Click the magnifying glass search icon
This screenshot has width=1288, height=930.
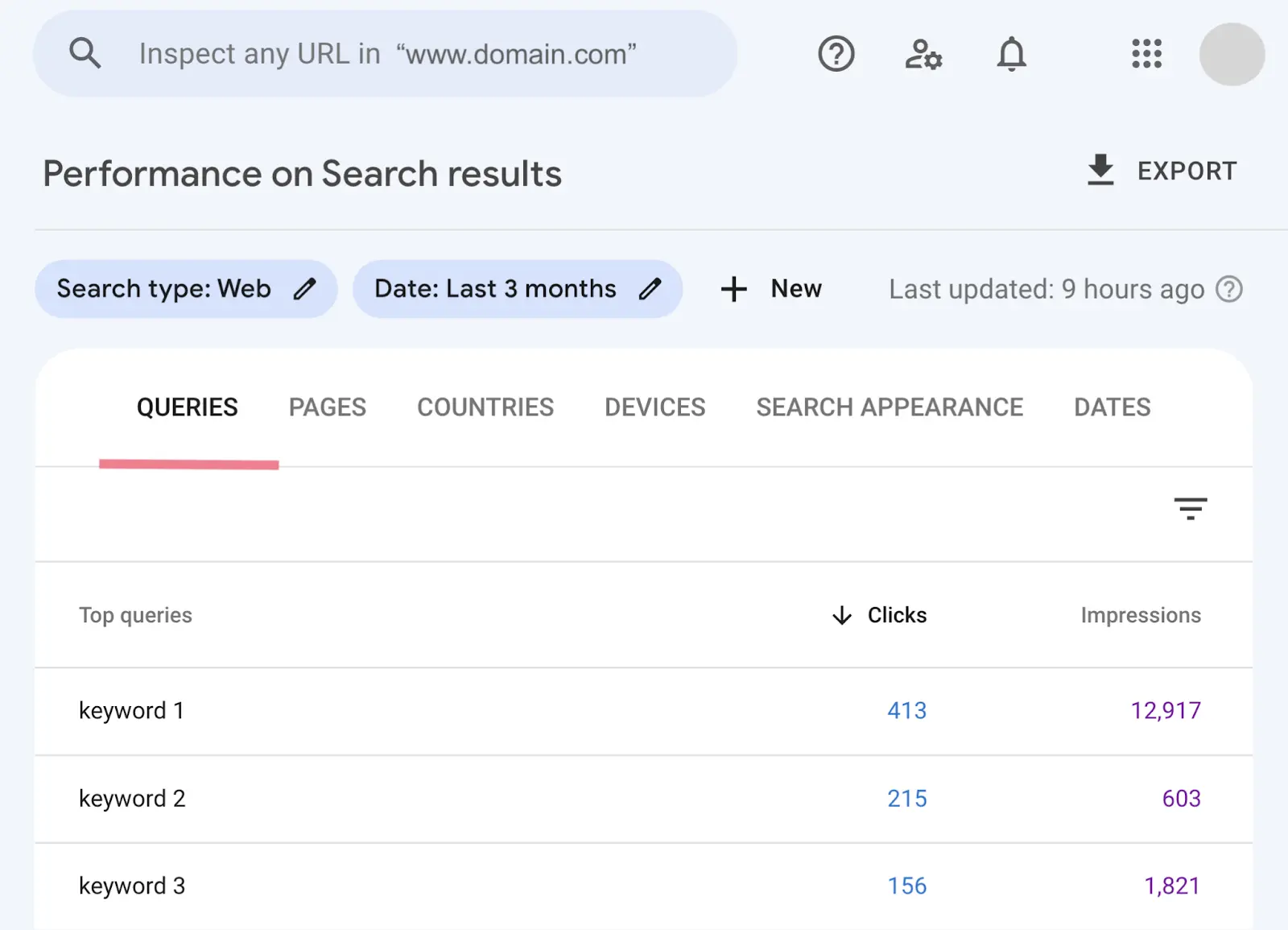(86, 53)
